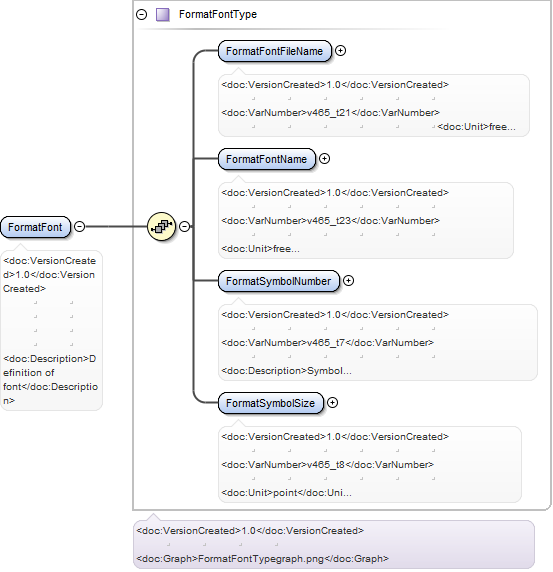Select the FormatSymbolSize element node
This screenshot has height=572, width=553.
[x=271, y=403]
